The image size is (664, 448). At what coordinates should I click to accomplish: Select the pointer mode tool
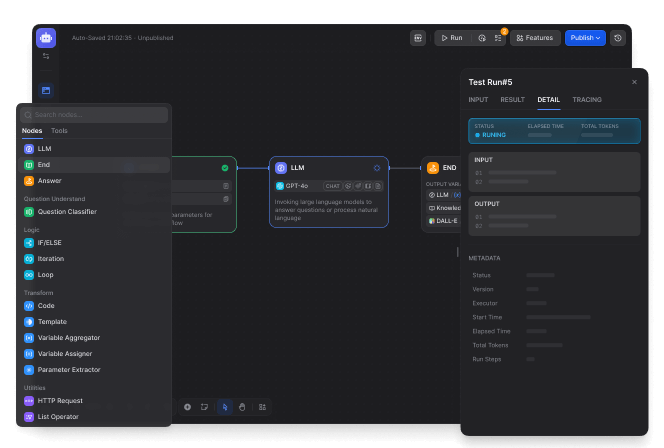(x=224, y=407)
